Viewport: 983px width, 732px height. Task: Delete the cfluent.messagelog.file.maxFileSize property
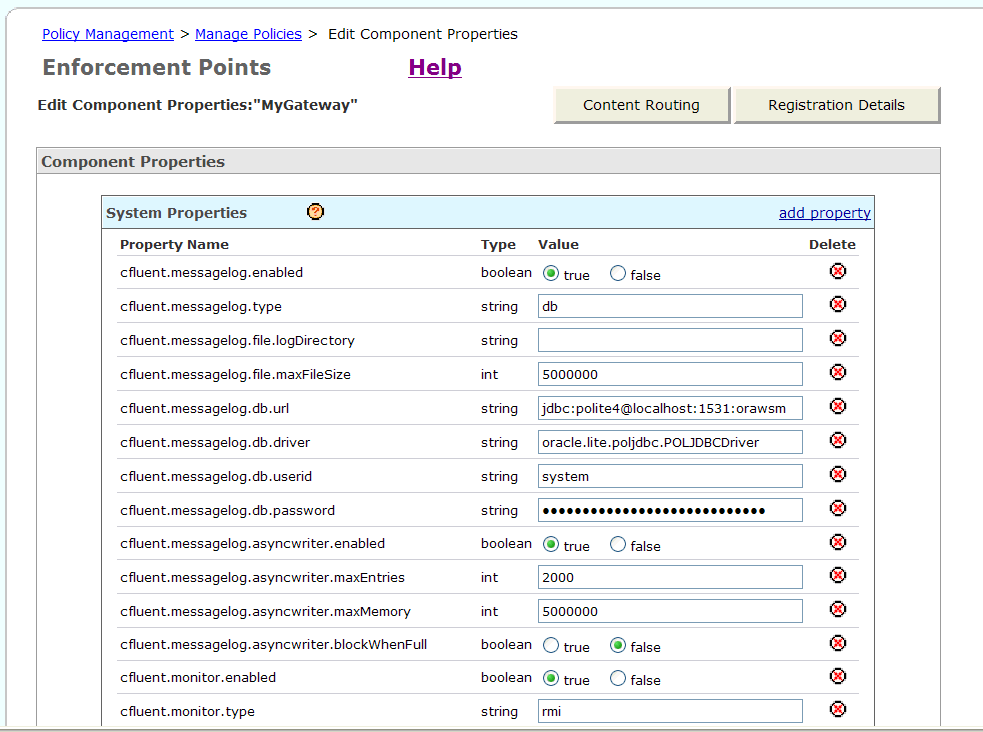tap(838, 372)
